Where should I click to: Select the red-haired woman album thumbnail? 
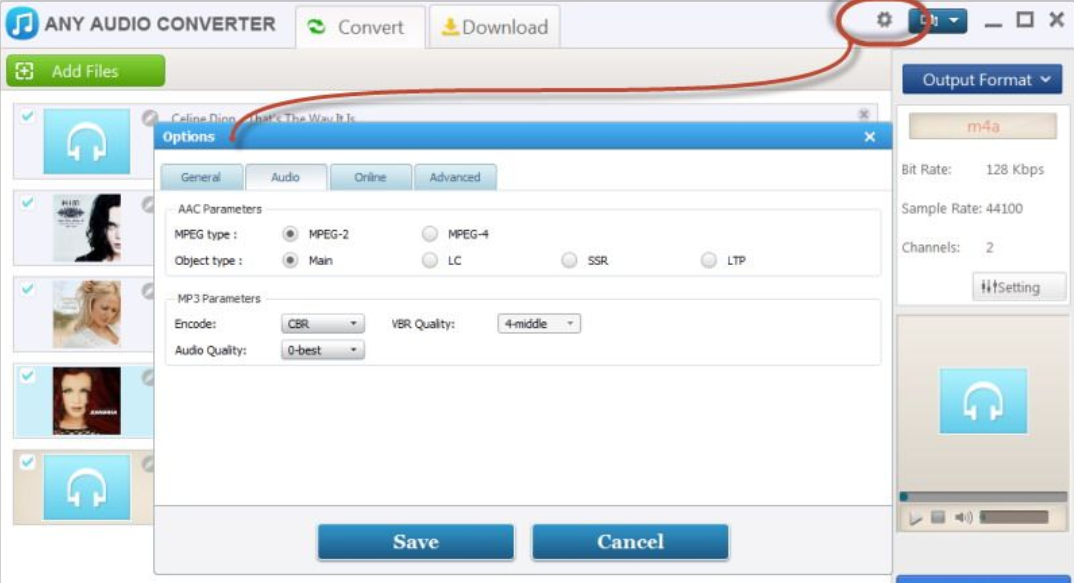click(87, 401)
